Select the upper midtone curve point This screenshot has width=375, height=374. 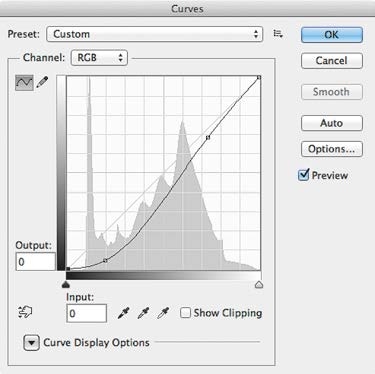[208, 137]
